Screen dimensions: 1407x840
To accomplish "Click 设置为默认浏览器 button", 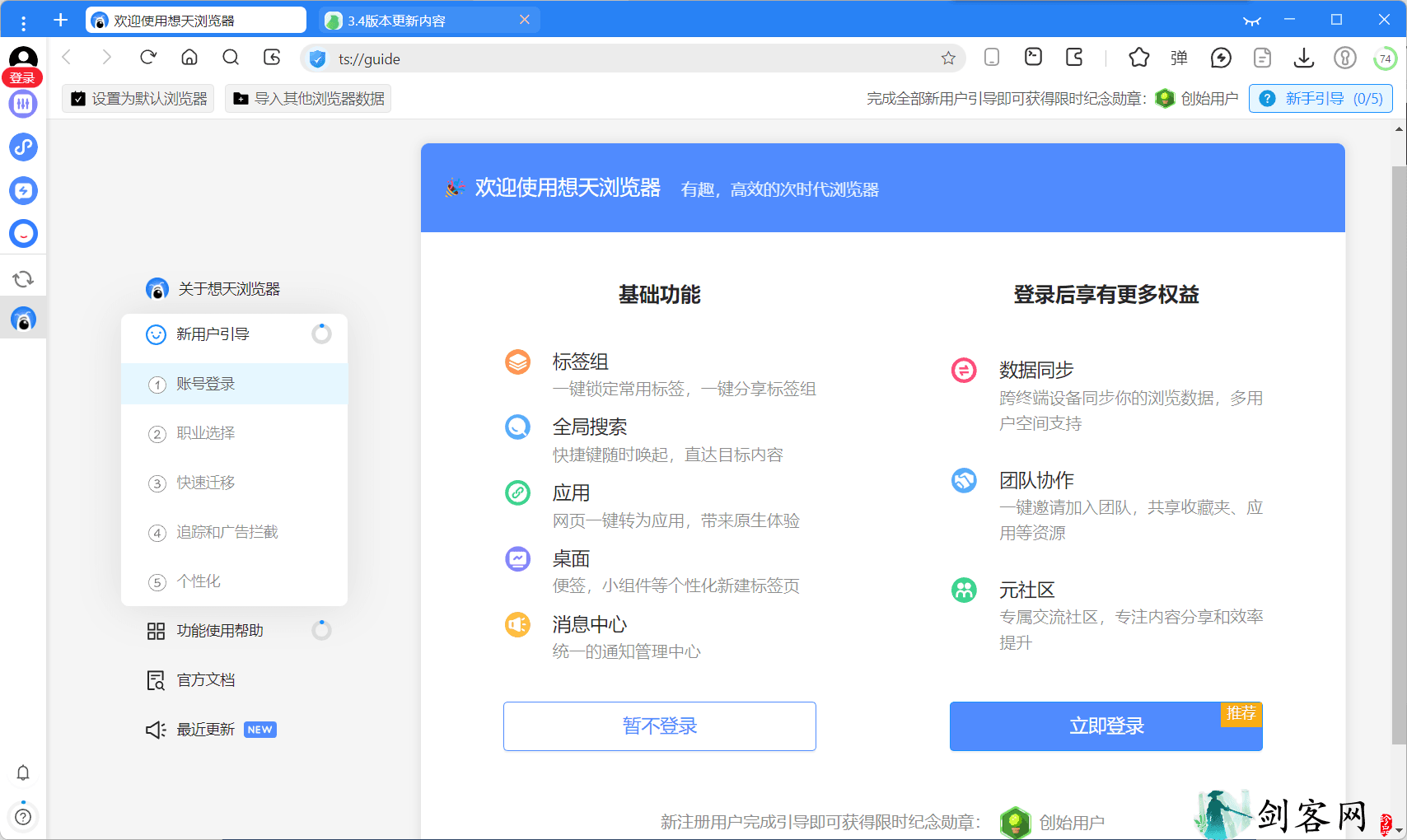I will click(x=138, y=99).
